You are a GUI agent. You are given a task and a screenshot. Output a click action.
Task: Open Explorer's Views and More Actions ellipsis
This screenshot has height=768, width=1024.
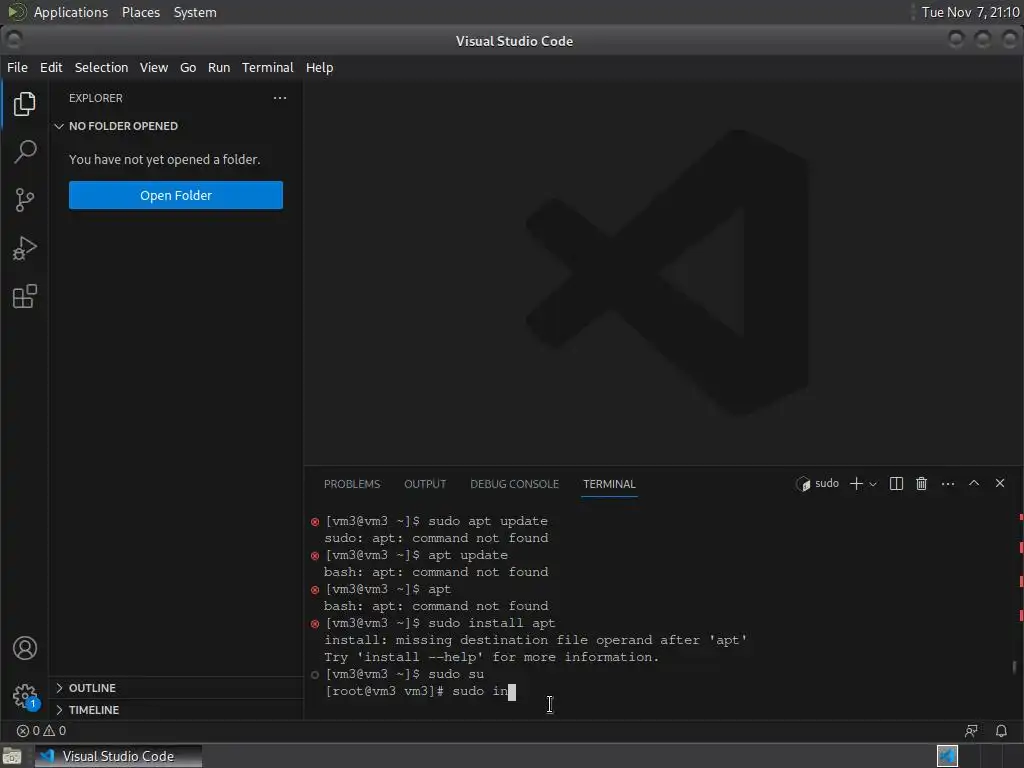280,98
